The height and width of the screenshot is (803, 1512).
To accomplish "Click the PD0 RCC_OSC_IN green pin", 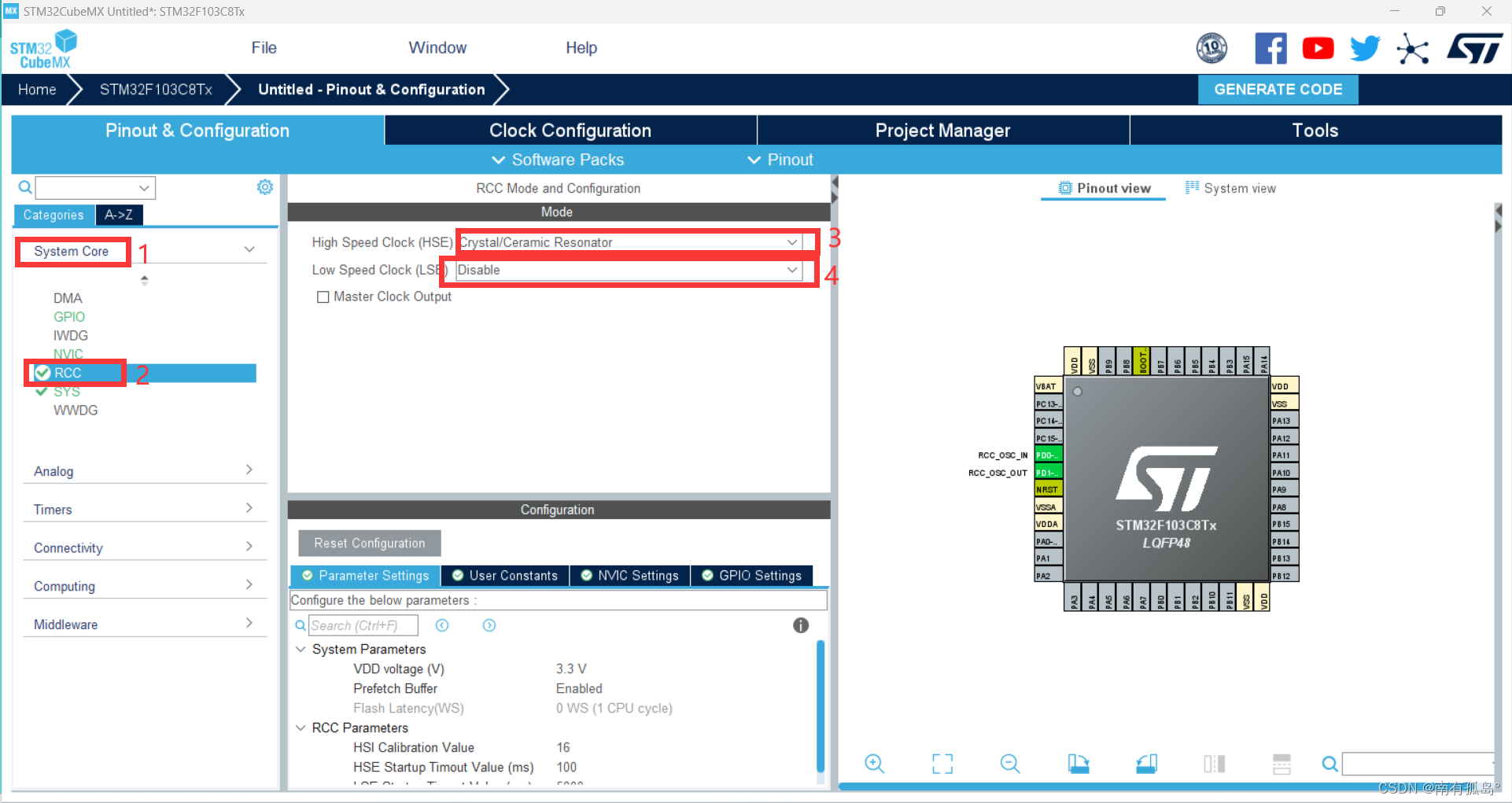I will (x=1048, y=455).
